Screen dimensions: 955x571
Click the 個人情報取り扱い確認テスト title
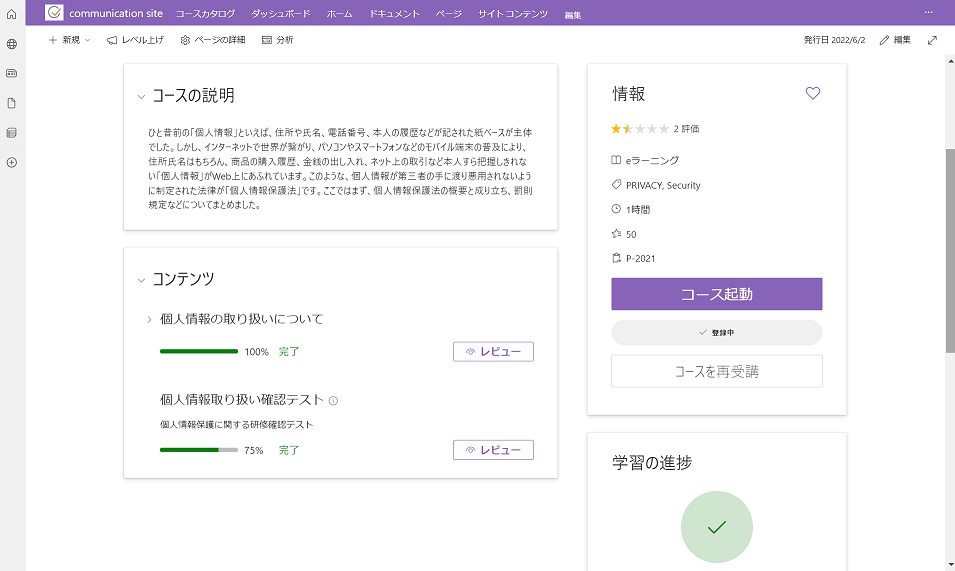241,399
